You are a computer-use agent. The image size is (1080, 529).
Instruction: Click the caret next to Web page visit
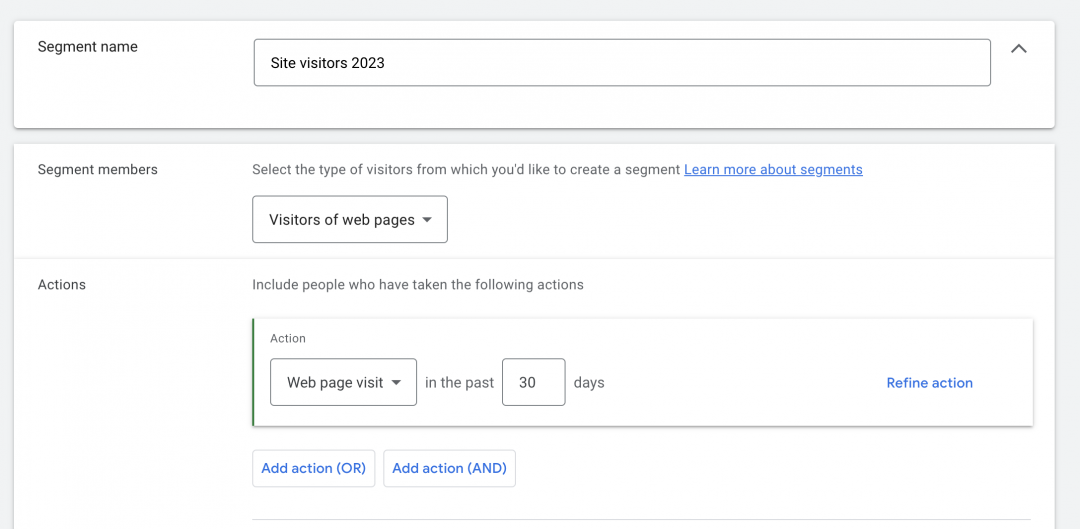[x=396, y=383]
